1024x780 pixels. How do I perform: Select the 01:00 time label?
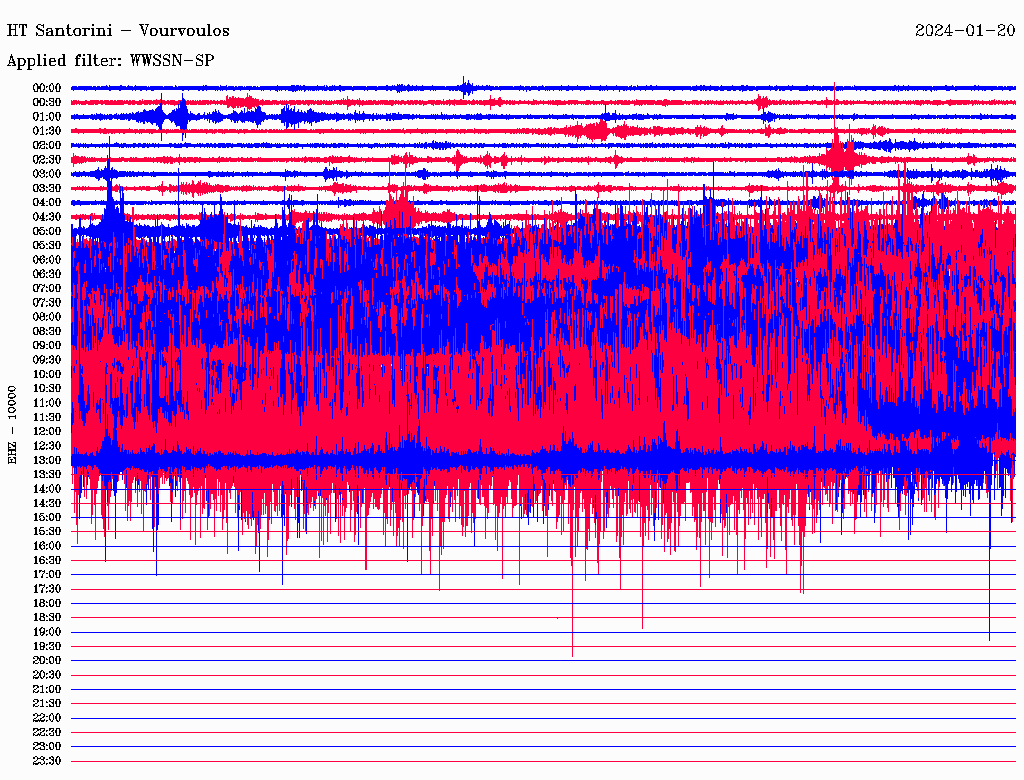[x=47, y=117]
